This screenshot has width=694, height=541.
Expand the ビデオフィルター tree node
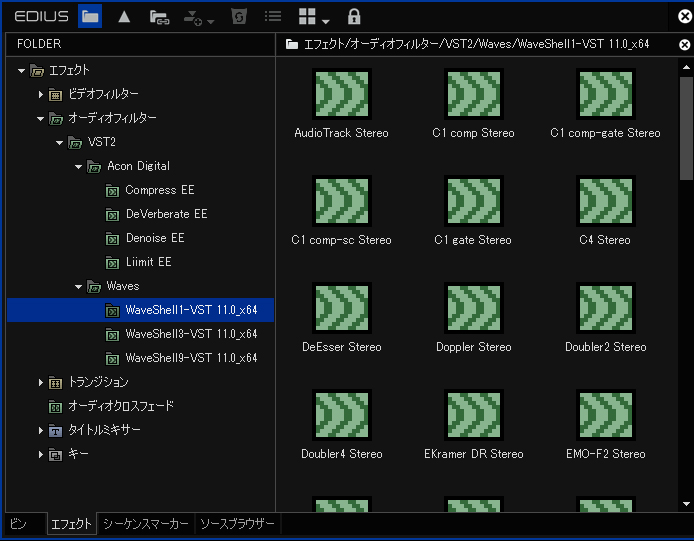(40, 94)
